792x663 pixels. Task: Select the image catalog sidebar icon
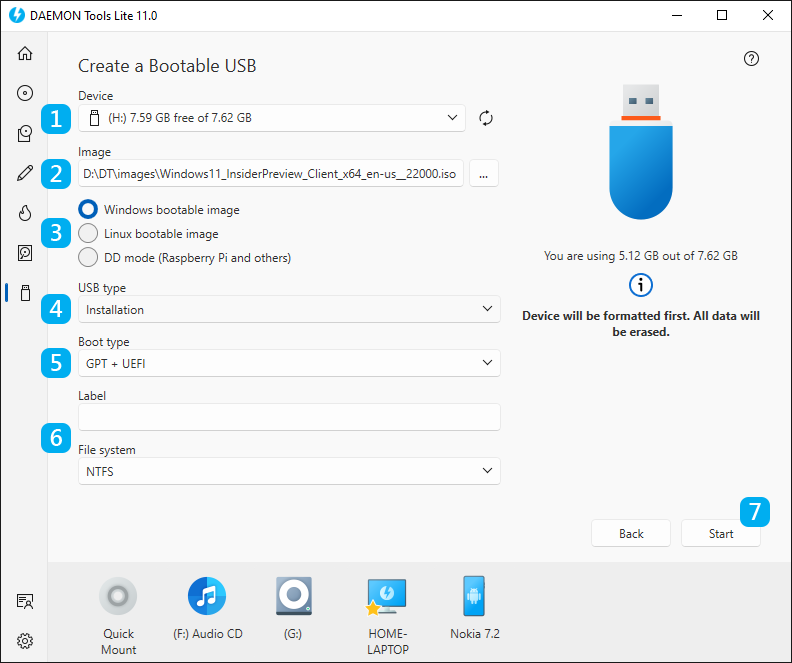25,133
